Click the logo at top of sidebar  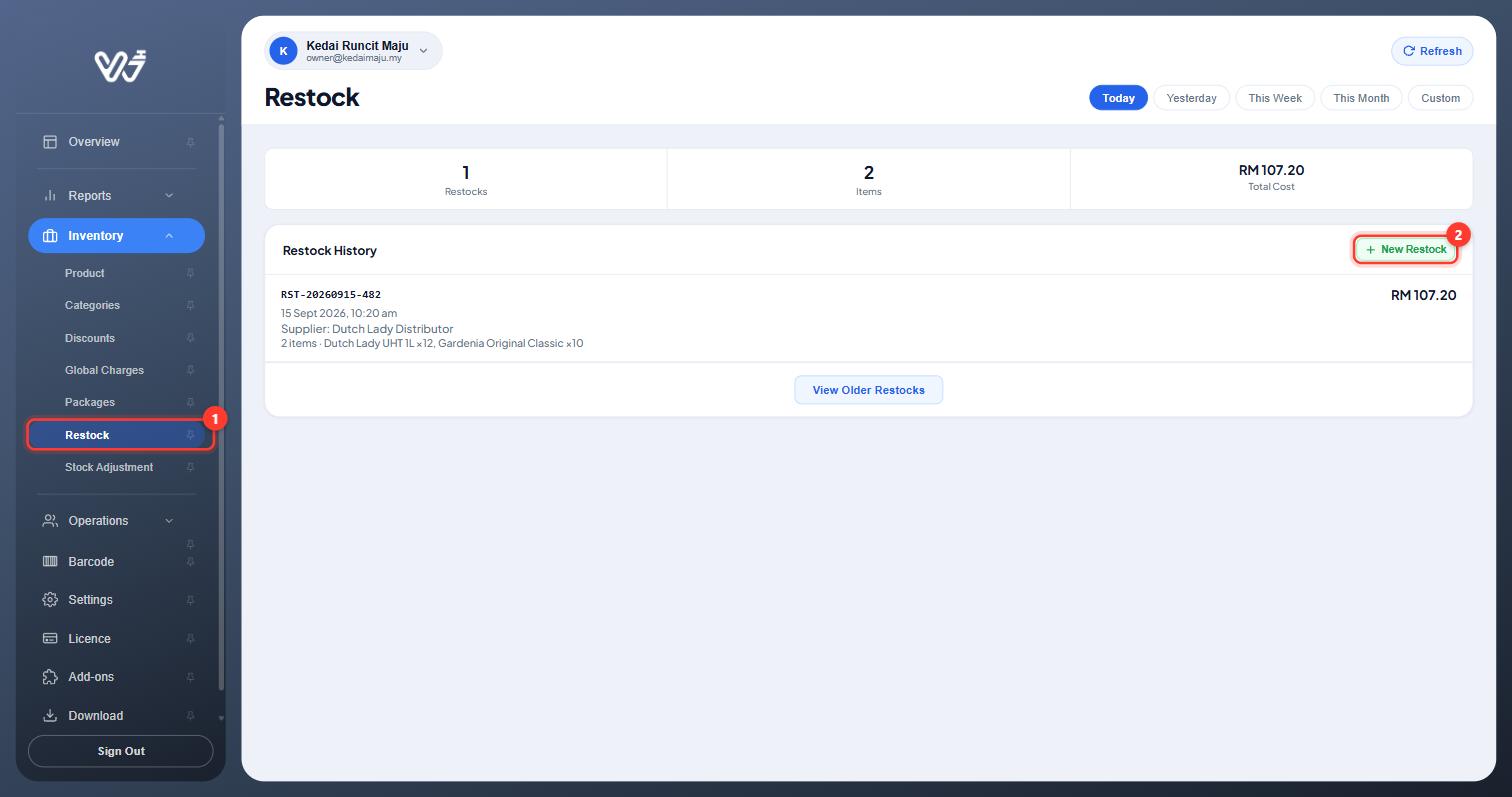(x=121, y=66)
